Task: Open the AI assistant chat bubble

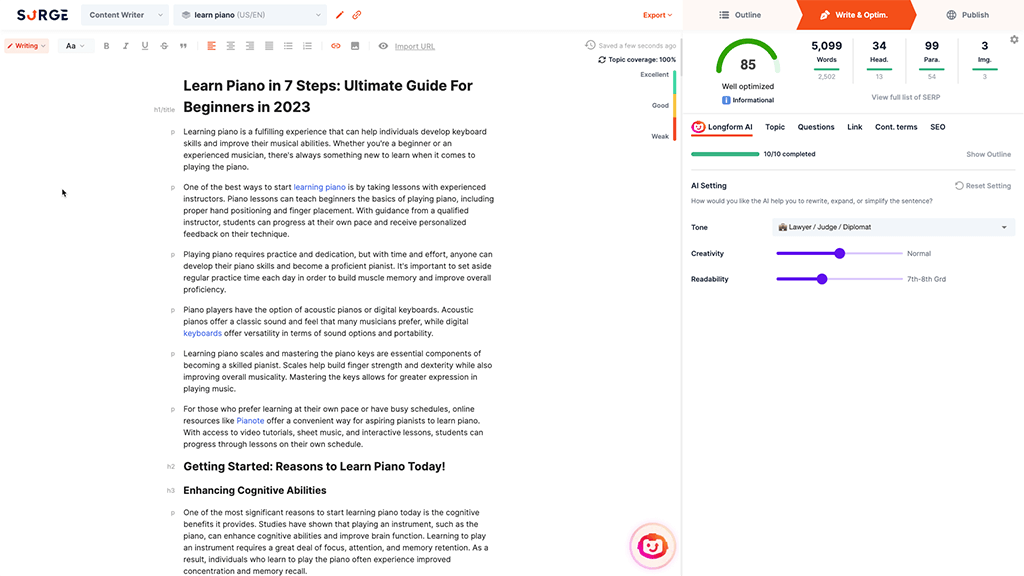Action: (x=652, y=546)
